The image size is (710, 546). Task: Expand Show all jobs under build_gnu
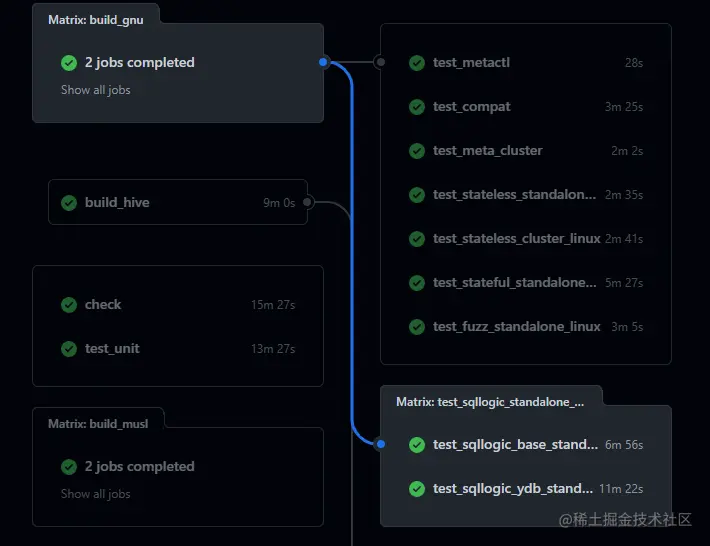point(96,90)
